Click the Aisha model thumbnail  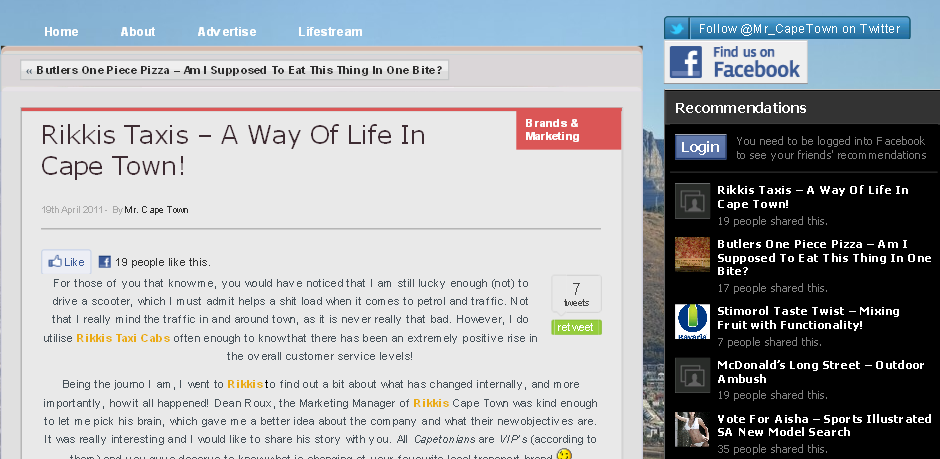692,429
